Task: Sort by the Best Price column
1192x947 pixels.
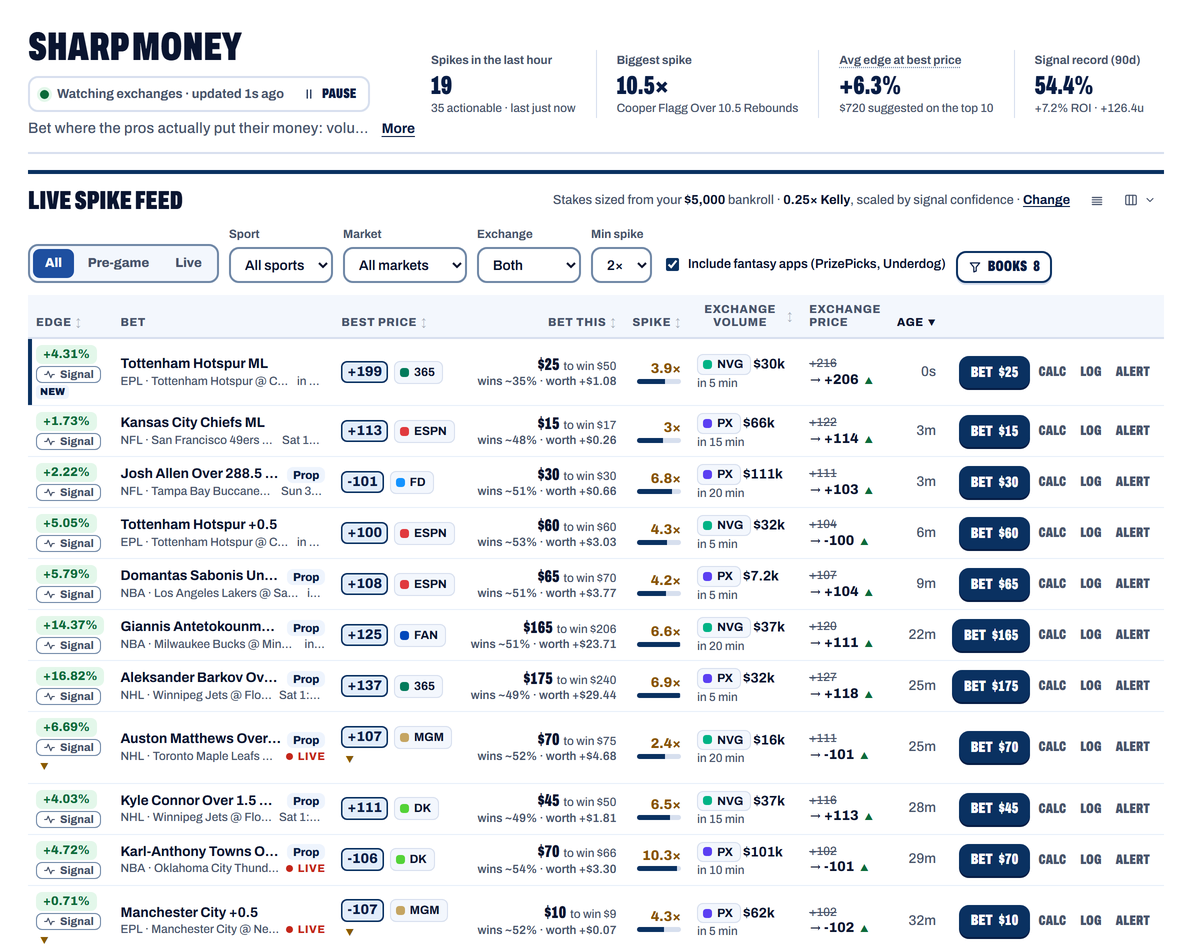Action: 384,322
